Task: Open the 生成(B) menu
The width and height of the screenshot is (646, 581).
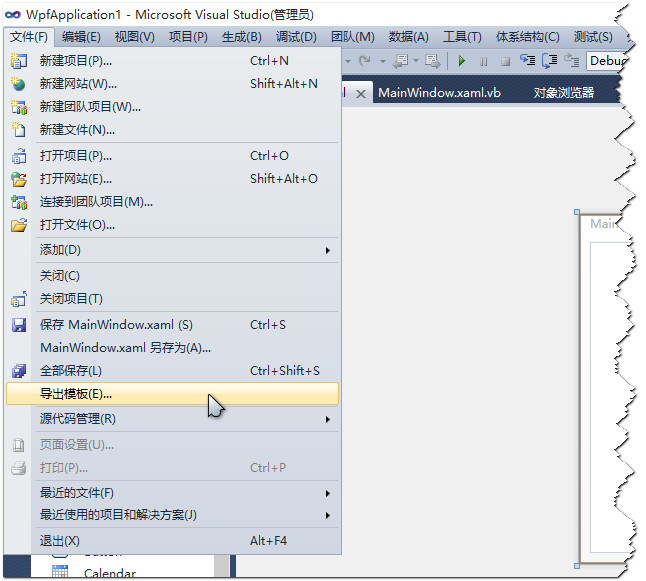Action: 242,37
